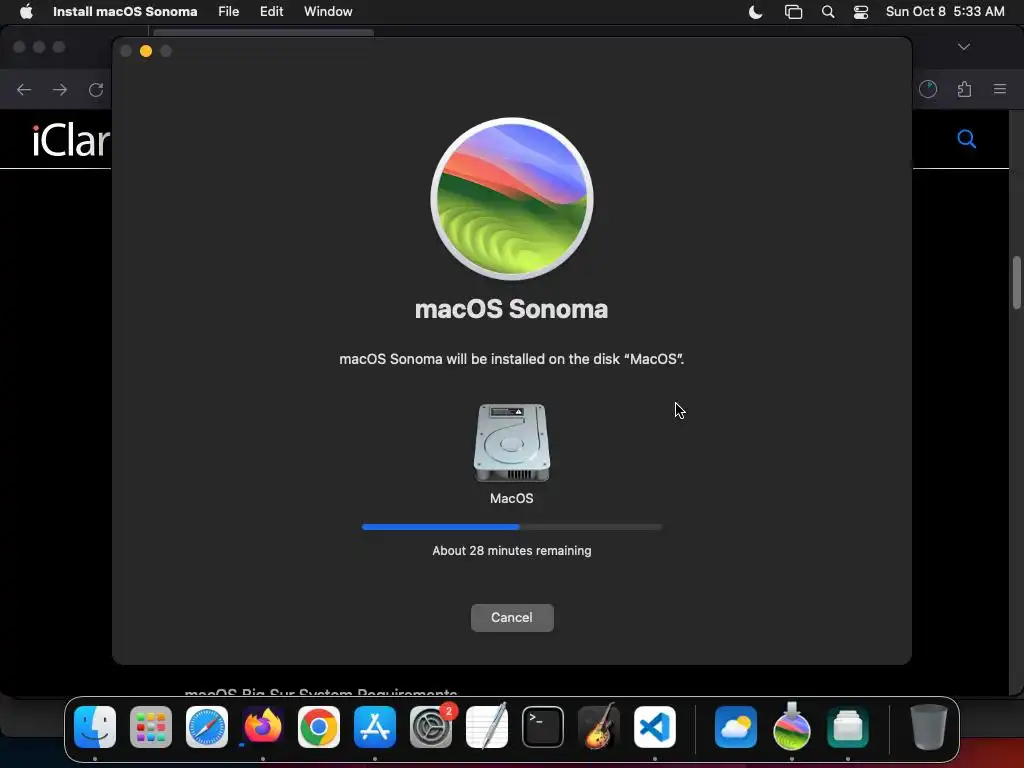Open the Edit menu
Image resolution: width=1024 pixels, height=768 pixels.
click(271, 11)
